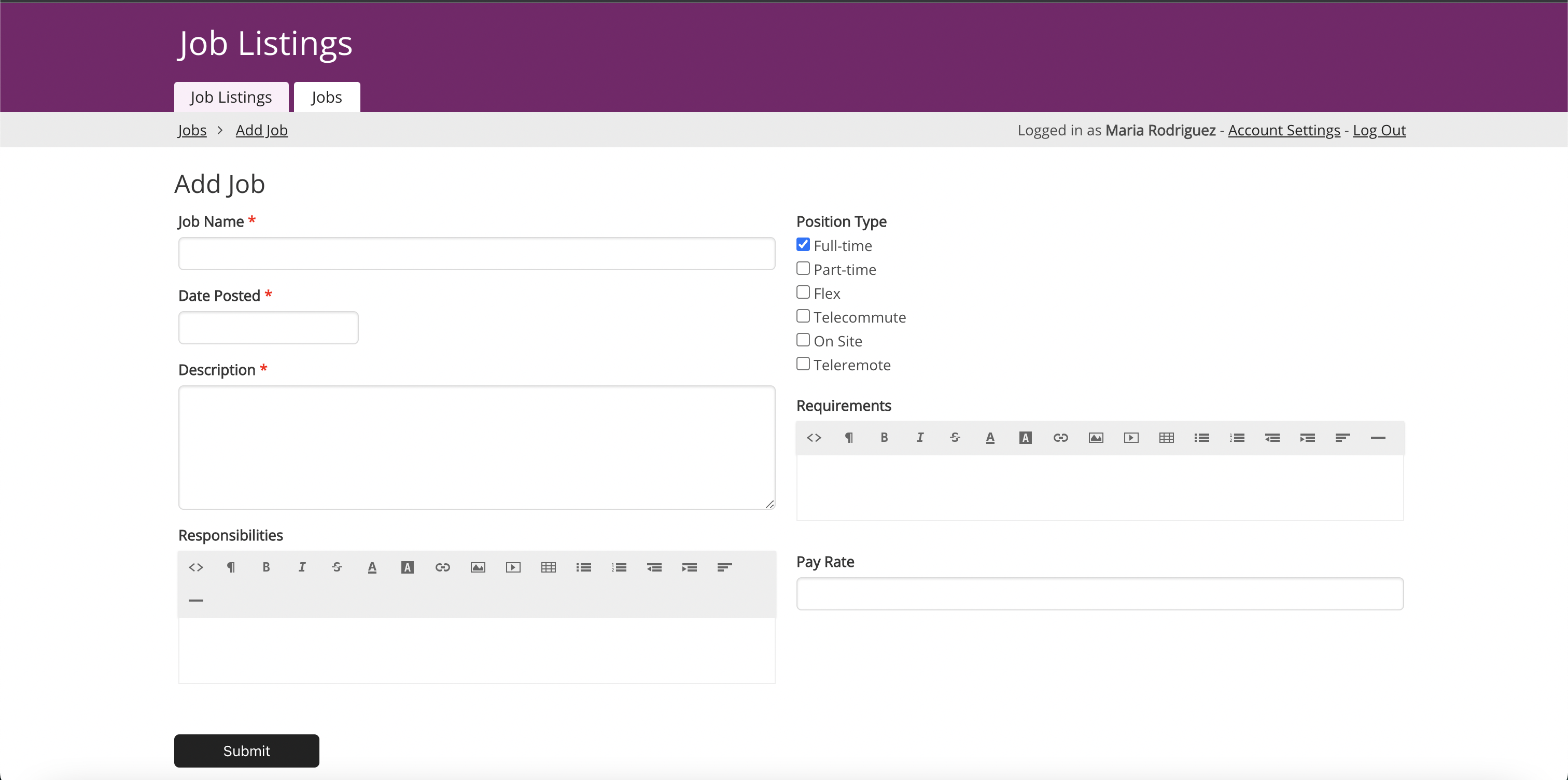Insert link via Requirements editor toolbar
The width and height of the screenshot is (1568, 780).
1060,438
